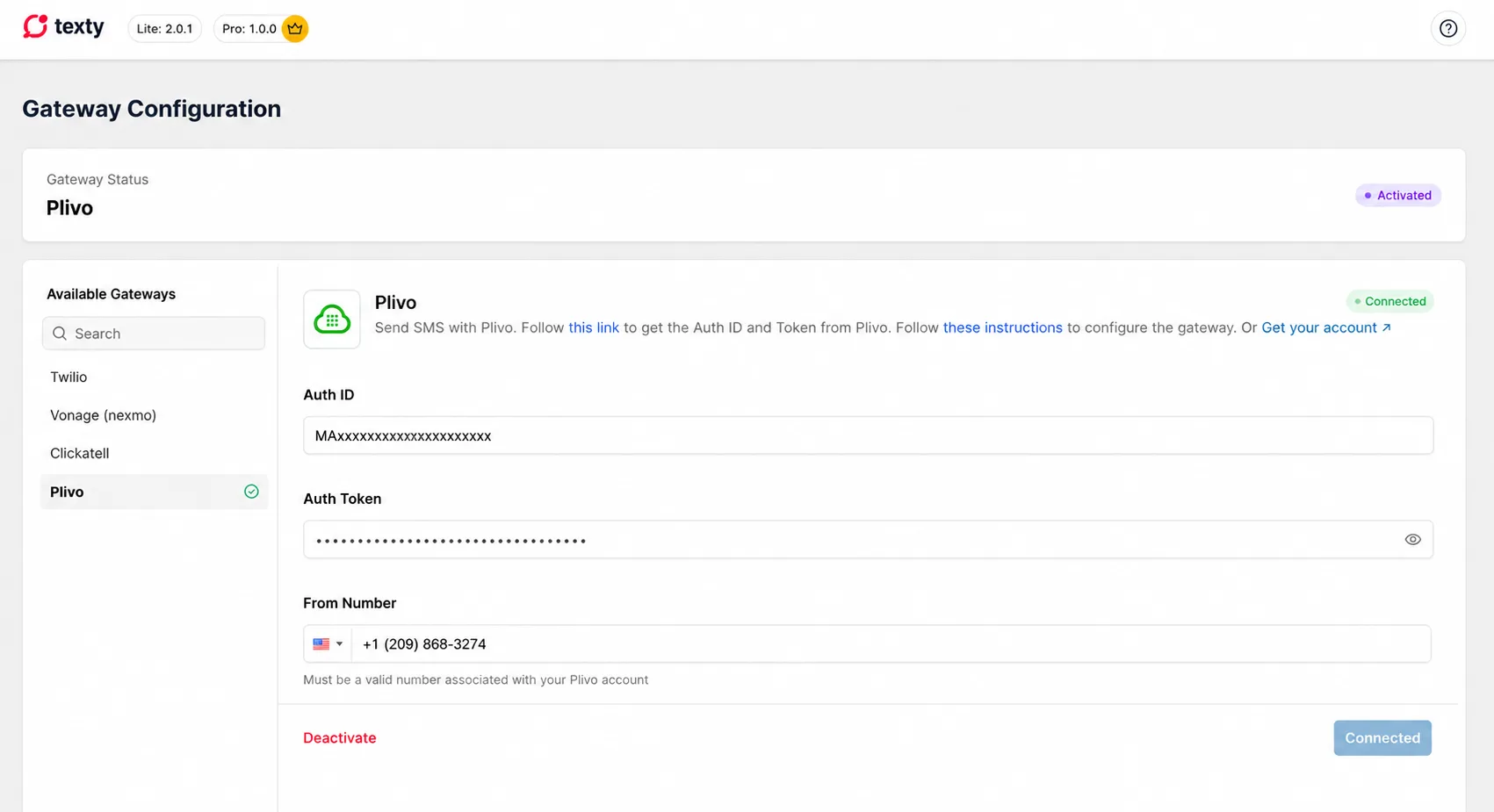Click the Auth ID input field
Screen dimensions: 1494x812
tap(868, 435)
